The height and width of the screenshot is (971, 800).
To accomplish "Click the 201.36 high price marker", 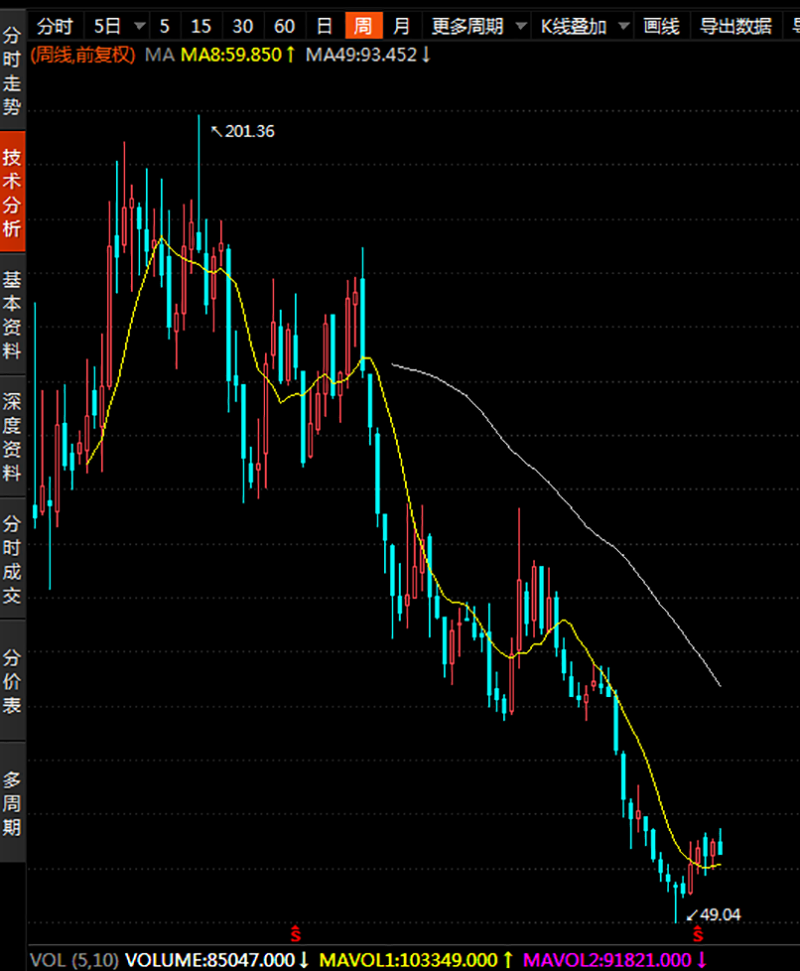I will point(243,131).
